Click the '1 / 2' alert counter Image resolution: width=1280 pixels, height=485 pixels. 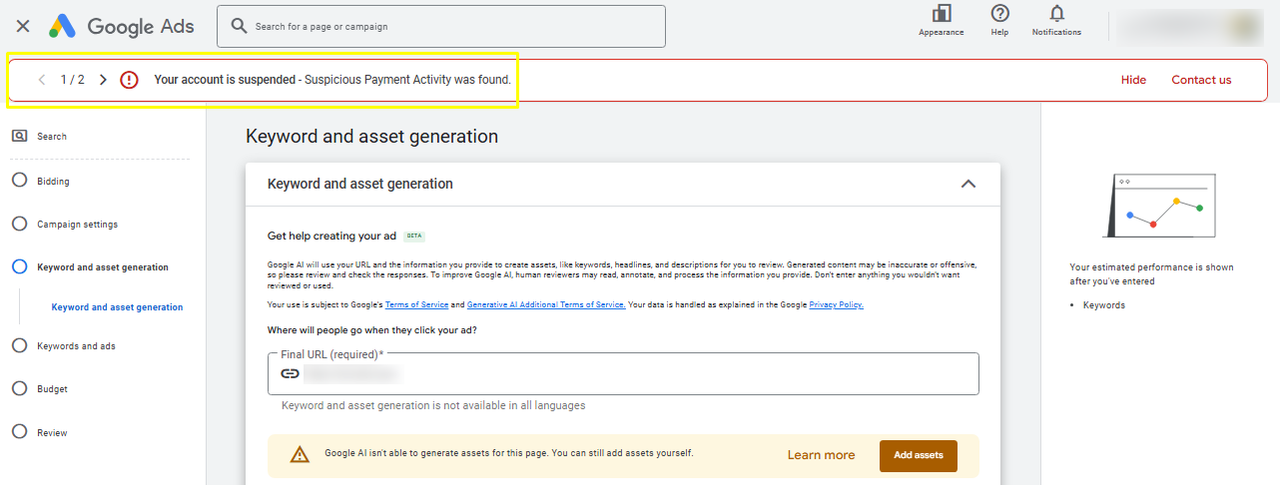[x=72, y=80]
